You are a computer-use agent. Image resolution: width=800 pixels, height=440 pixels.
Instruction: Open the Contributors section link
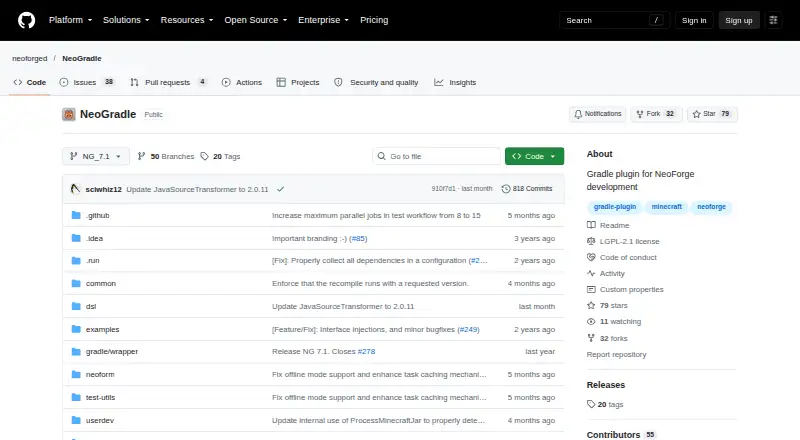620,434
